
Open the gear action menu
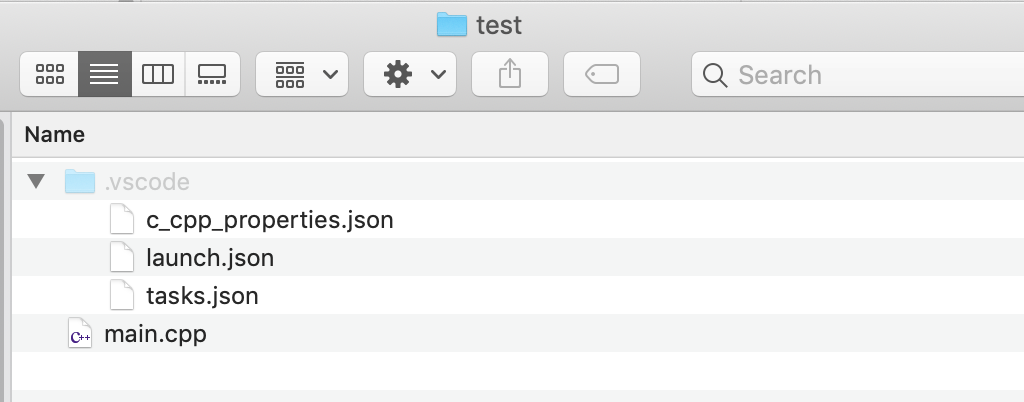[410, 74]
